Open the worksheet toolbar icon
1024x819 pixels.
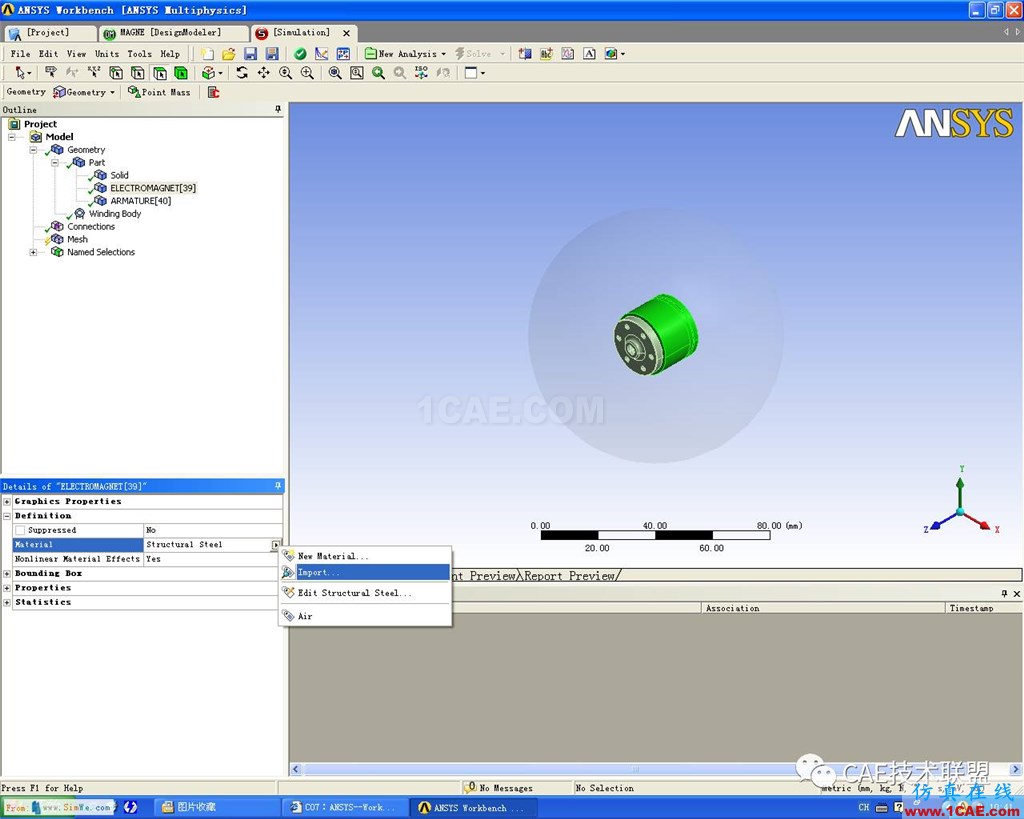[343, 54]
